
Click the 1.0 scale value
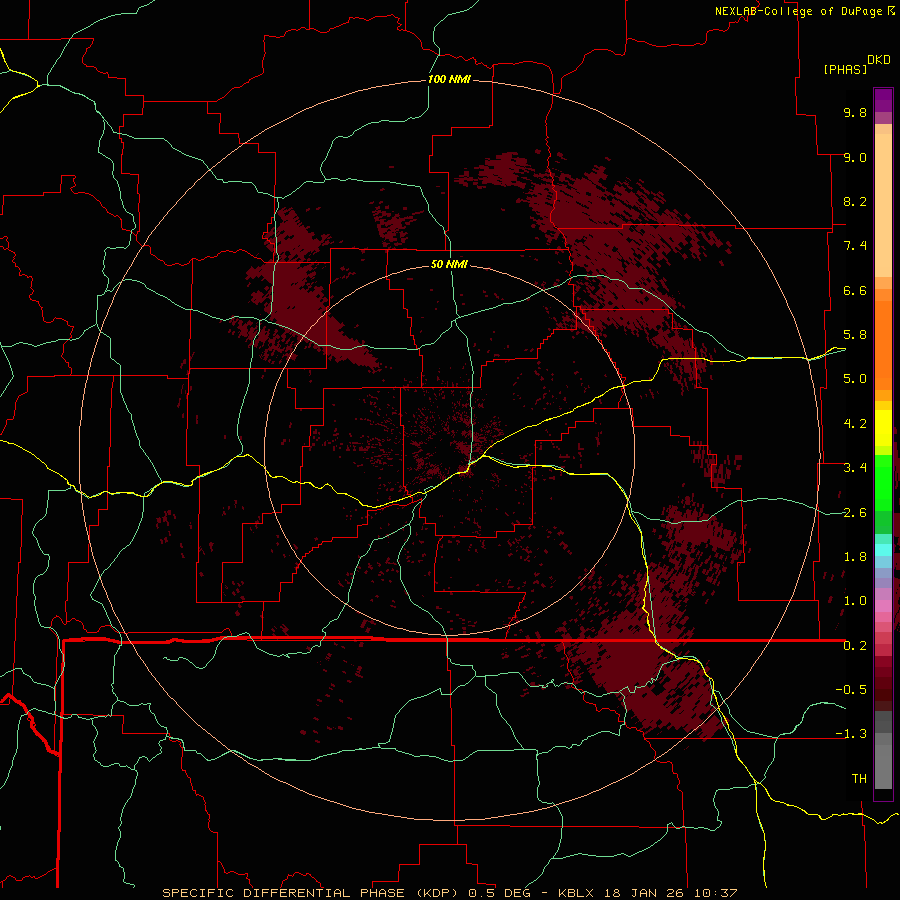(855, 601)
